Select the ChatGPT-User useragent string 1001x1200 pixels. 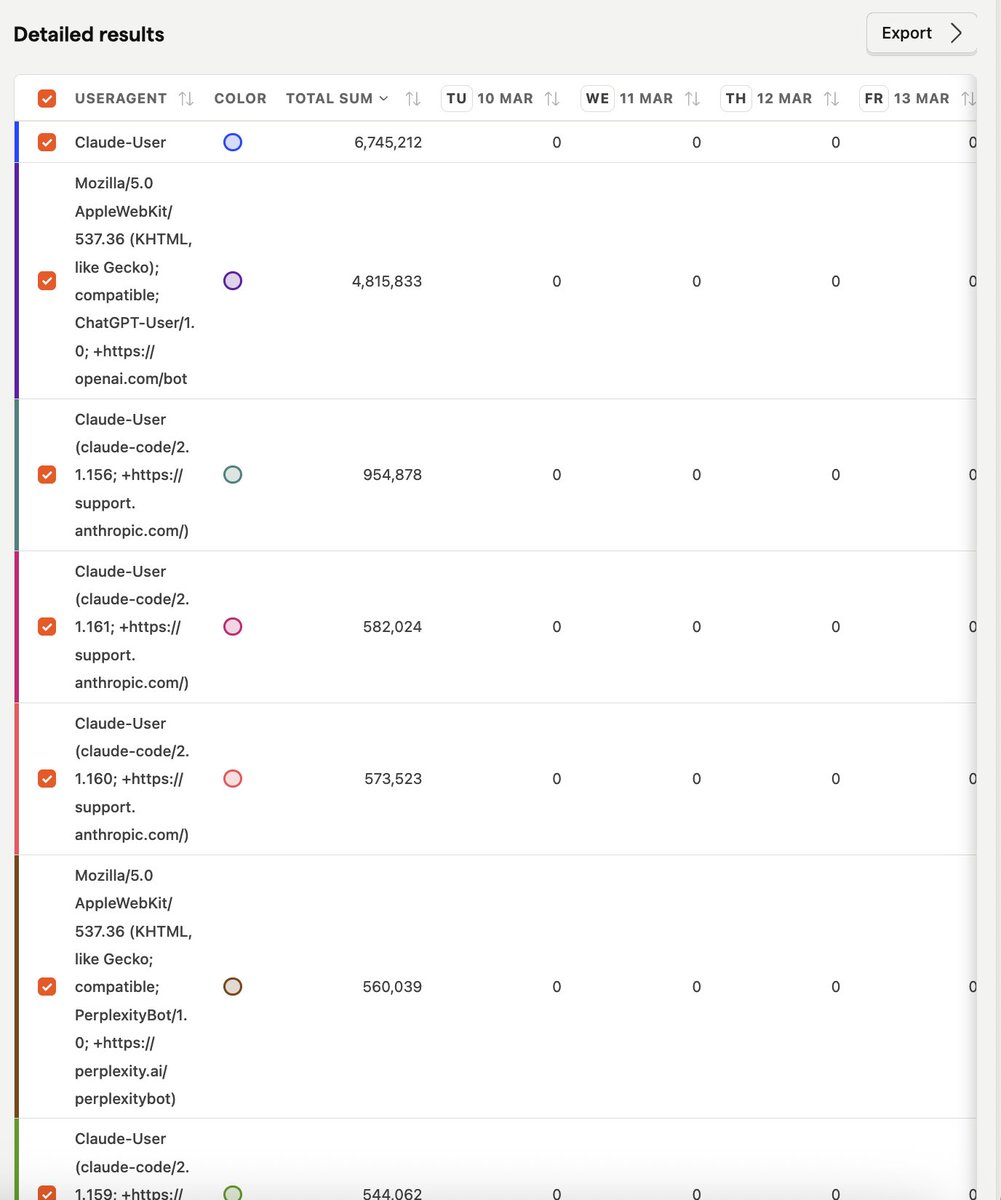click(x=134, y=281)
